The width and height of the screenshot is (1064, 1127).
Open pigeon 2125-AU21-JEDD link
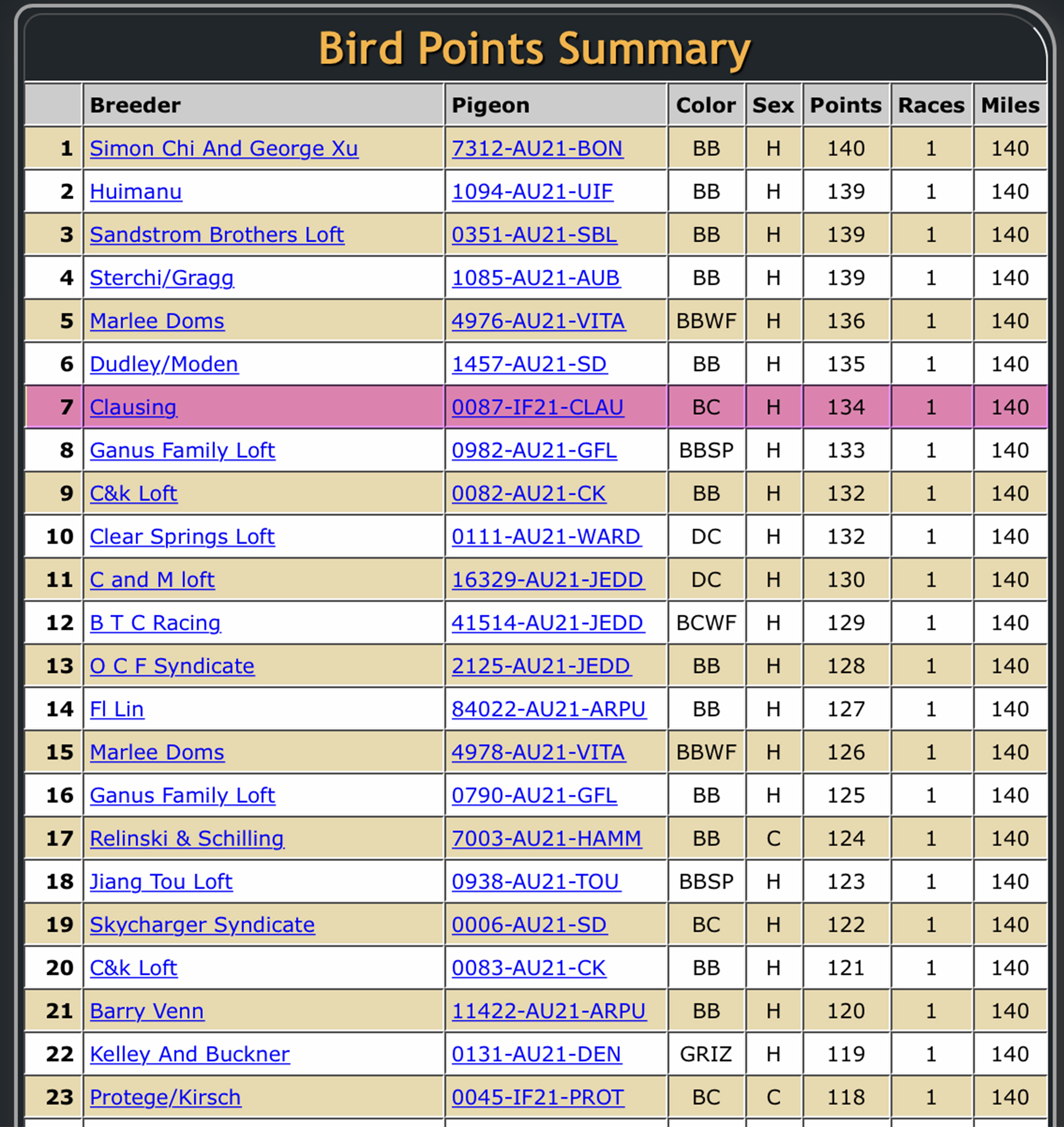click(x=540, y=666)
